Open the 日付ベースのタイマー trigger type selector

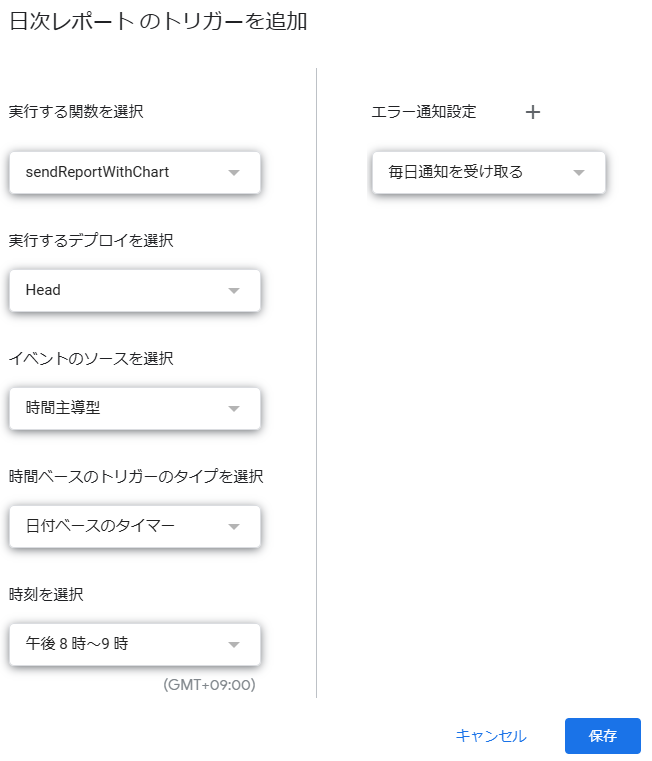point(135,527)
